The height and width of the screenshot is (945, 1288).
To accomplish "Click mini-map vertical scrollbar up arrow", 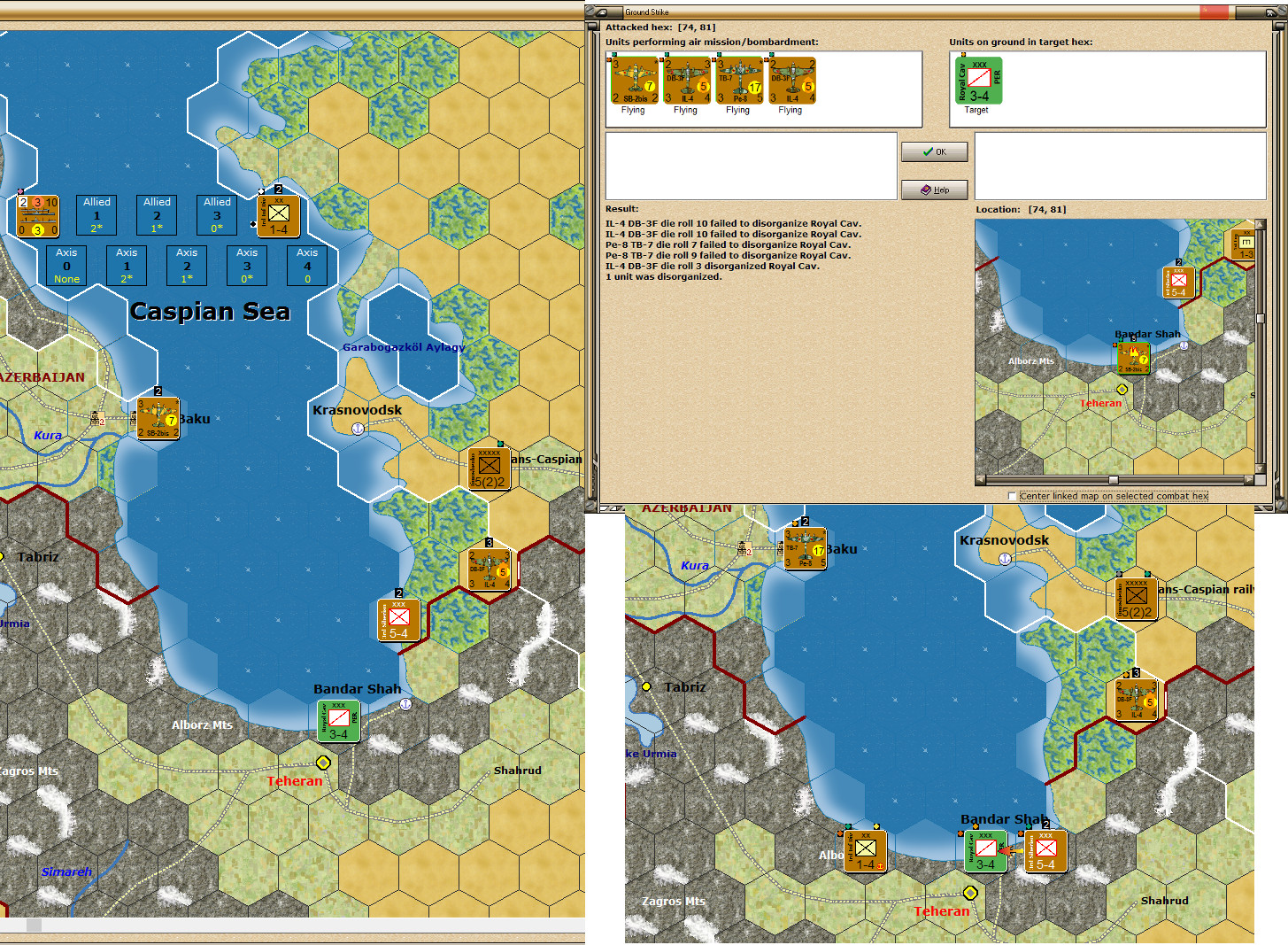I will (x=1261, y=225).
